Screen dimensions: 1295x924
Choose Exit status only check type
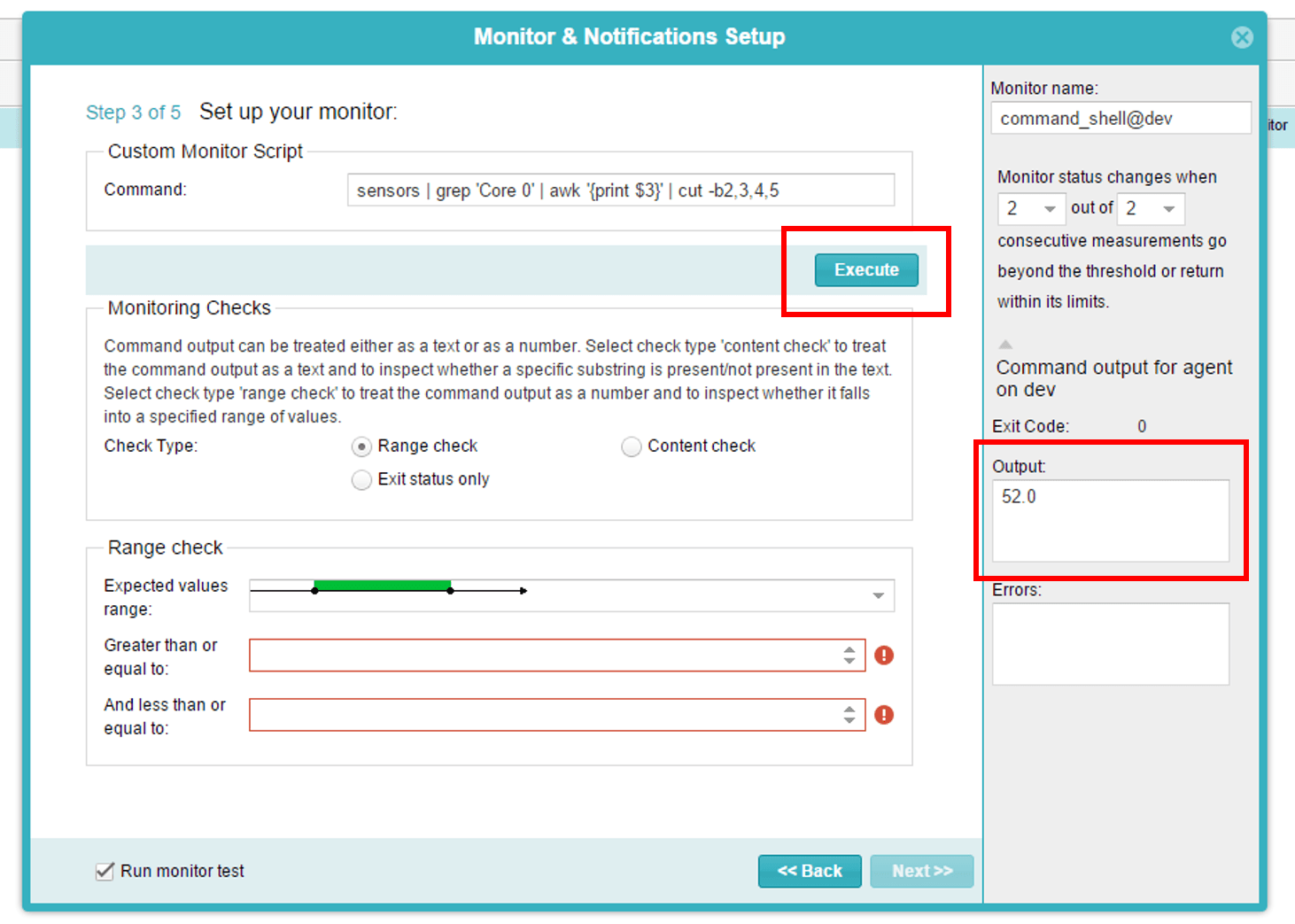pos(361,480)
